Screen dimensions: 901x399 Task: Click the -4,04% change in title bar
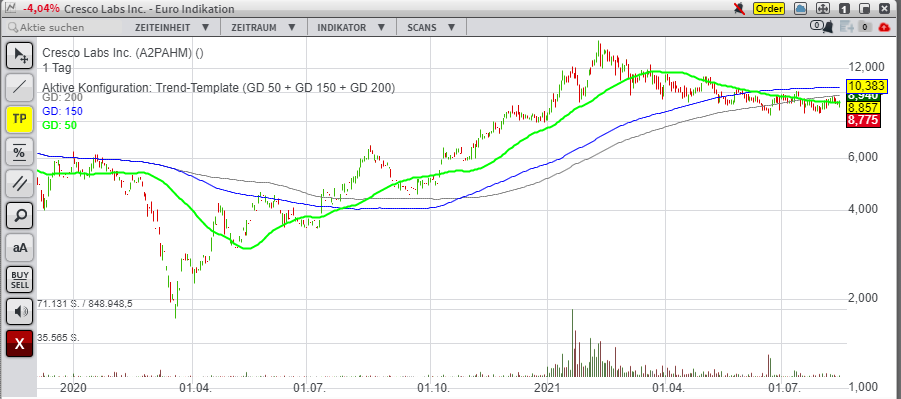coord(41,9)
